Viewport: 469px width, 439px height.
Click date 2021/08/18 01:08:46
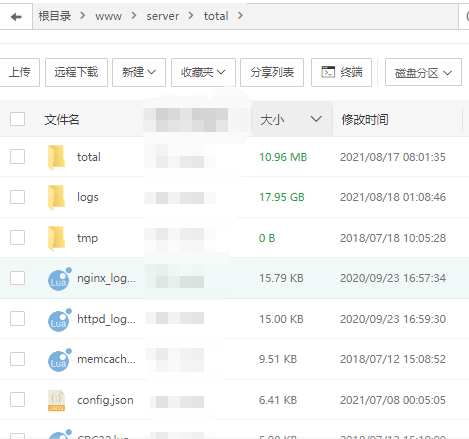point(393,197)
